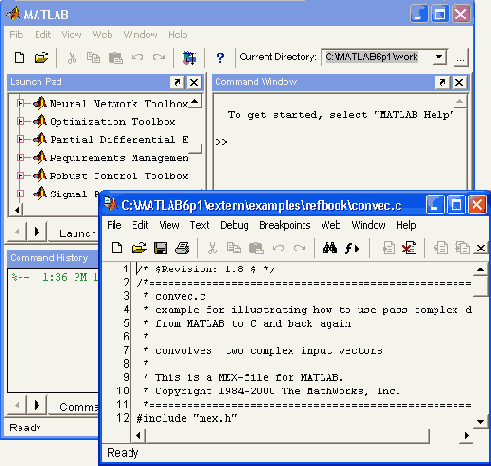The image size is (491, 466).
Task: Click Cut icon in MATLAB main toolbar
Action: [x=72, y=58]
